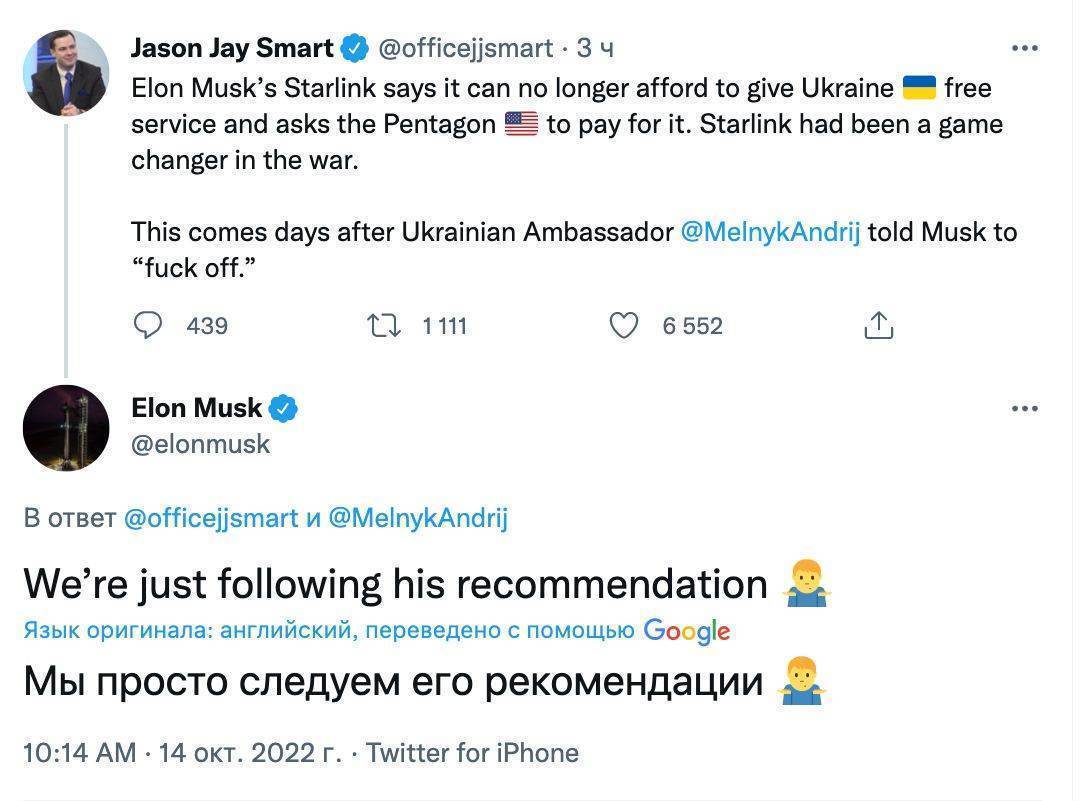The image size is (1087, 801).
Task: Open @MelnykAndrij in the reply-to line
Action: coord(418,518)
